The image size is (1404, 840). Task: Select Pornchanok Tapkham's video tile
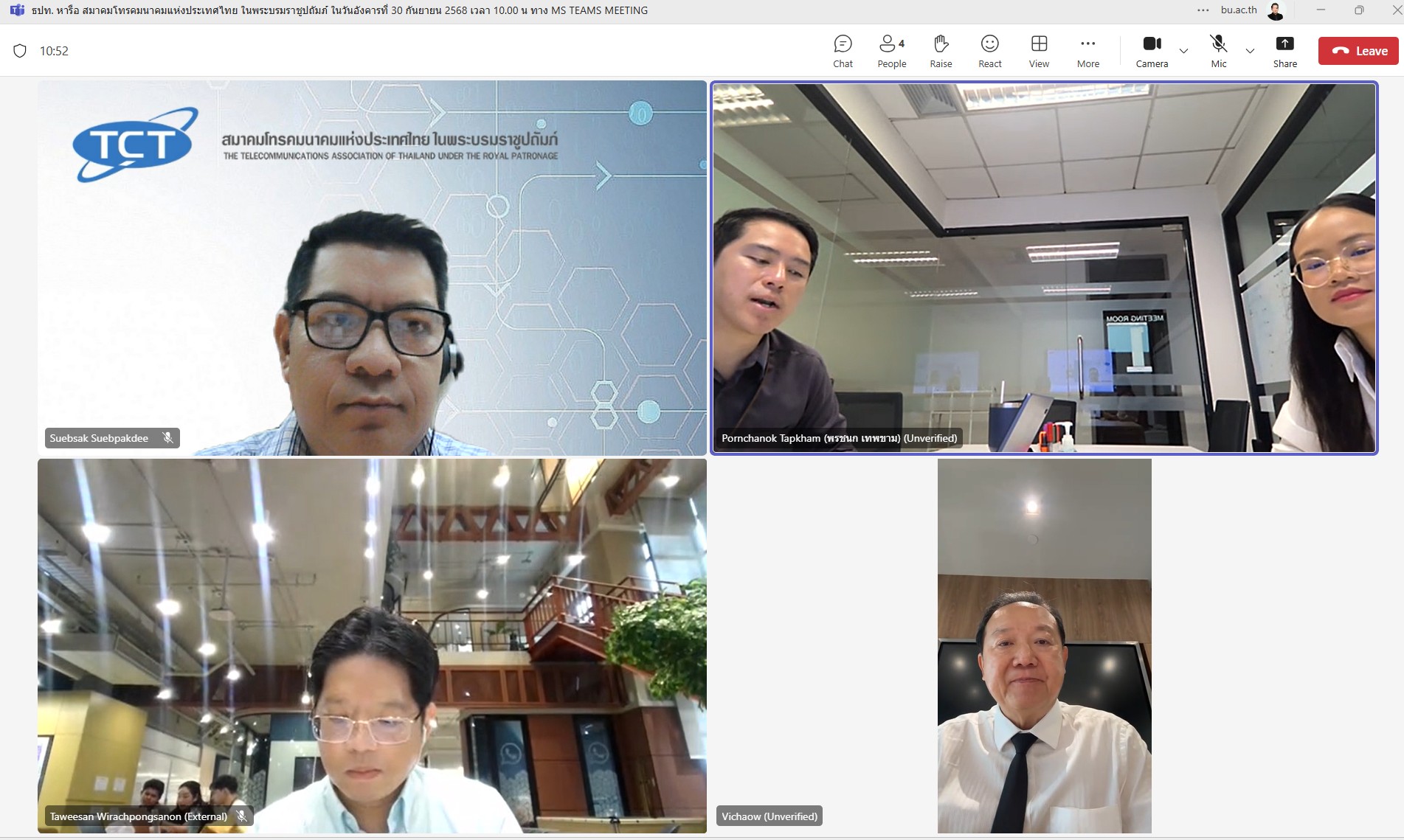point(1043,267)
